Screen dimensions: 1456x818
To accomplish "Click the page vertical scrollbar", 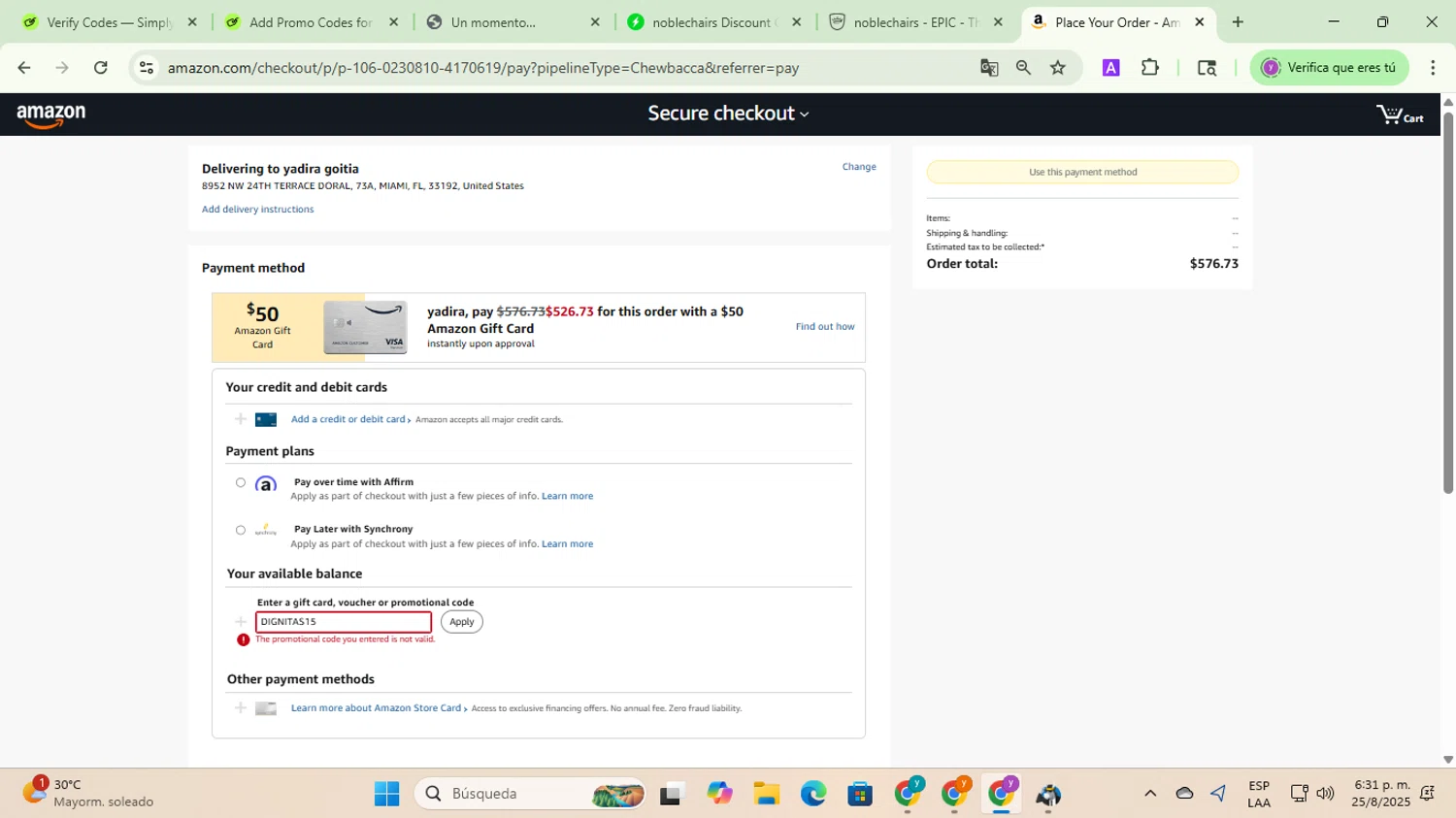I will (x=1448, y=303).
